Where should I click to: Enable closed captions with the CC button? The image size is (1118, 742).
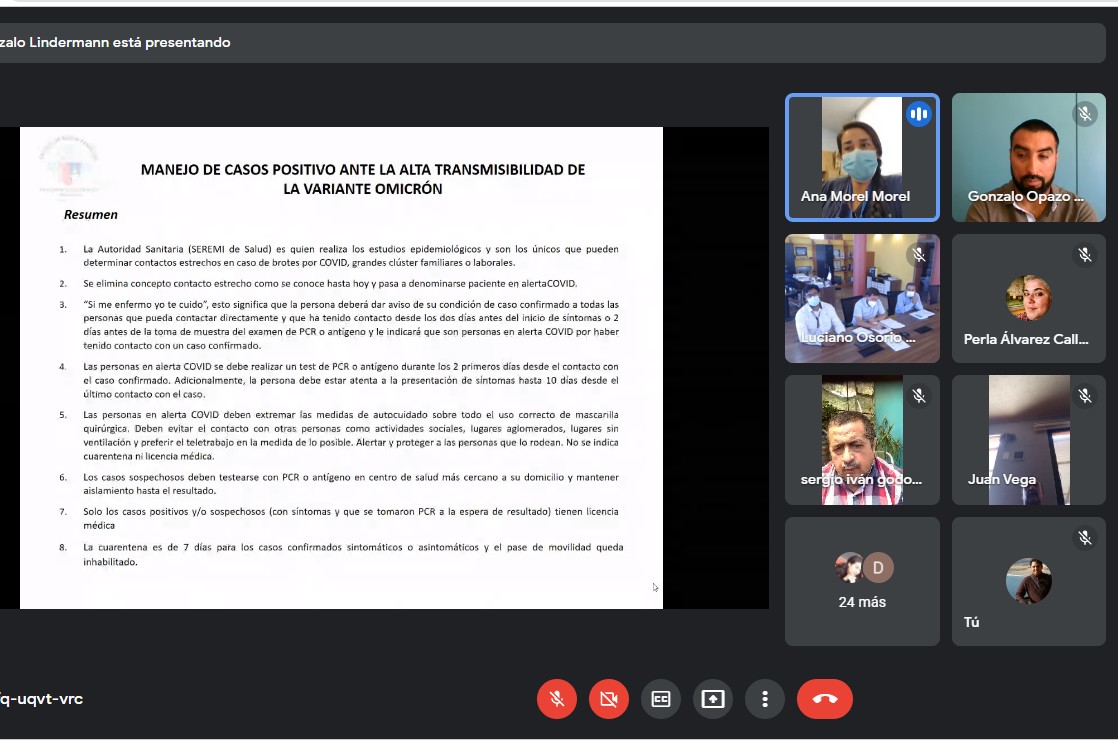[661, 699]
